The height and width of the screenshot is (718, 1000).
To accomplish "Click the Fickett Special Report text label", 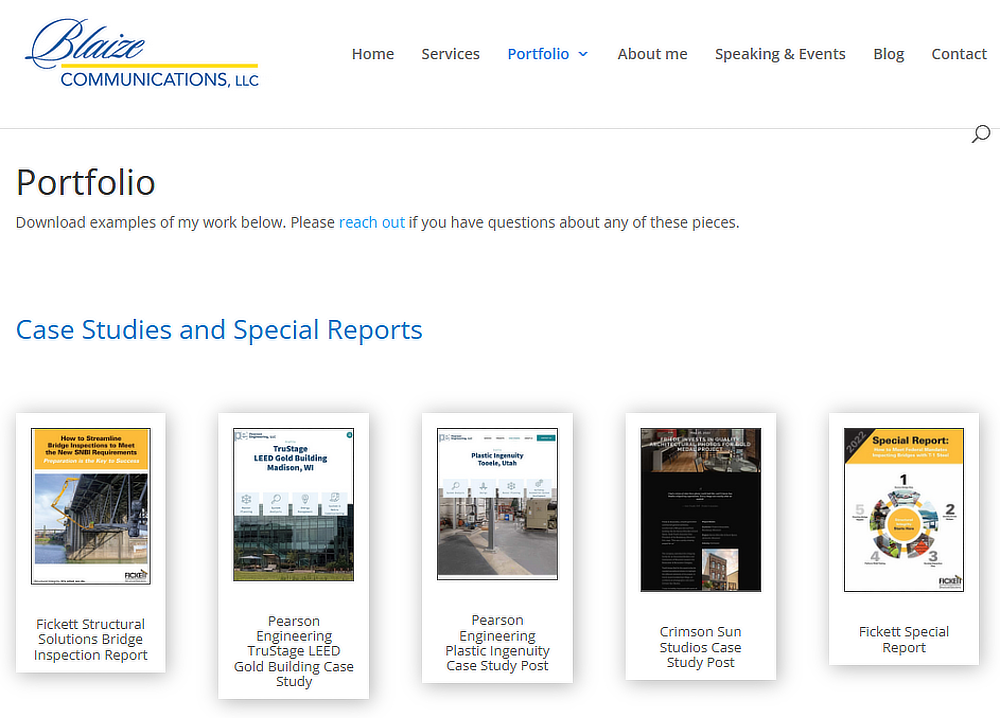I will [903, 639].
